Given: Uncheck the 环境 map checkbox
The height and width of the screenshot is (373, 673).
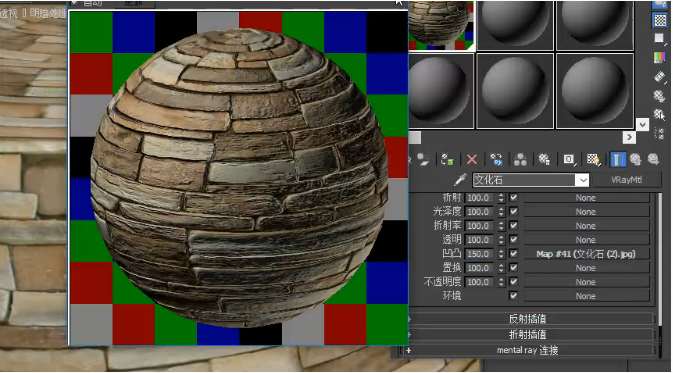Looking at the screenshot, I should [514, 296].
